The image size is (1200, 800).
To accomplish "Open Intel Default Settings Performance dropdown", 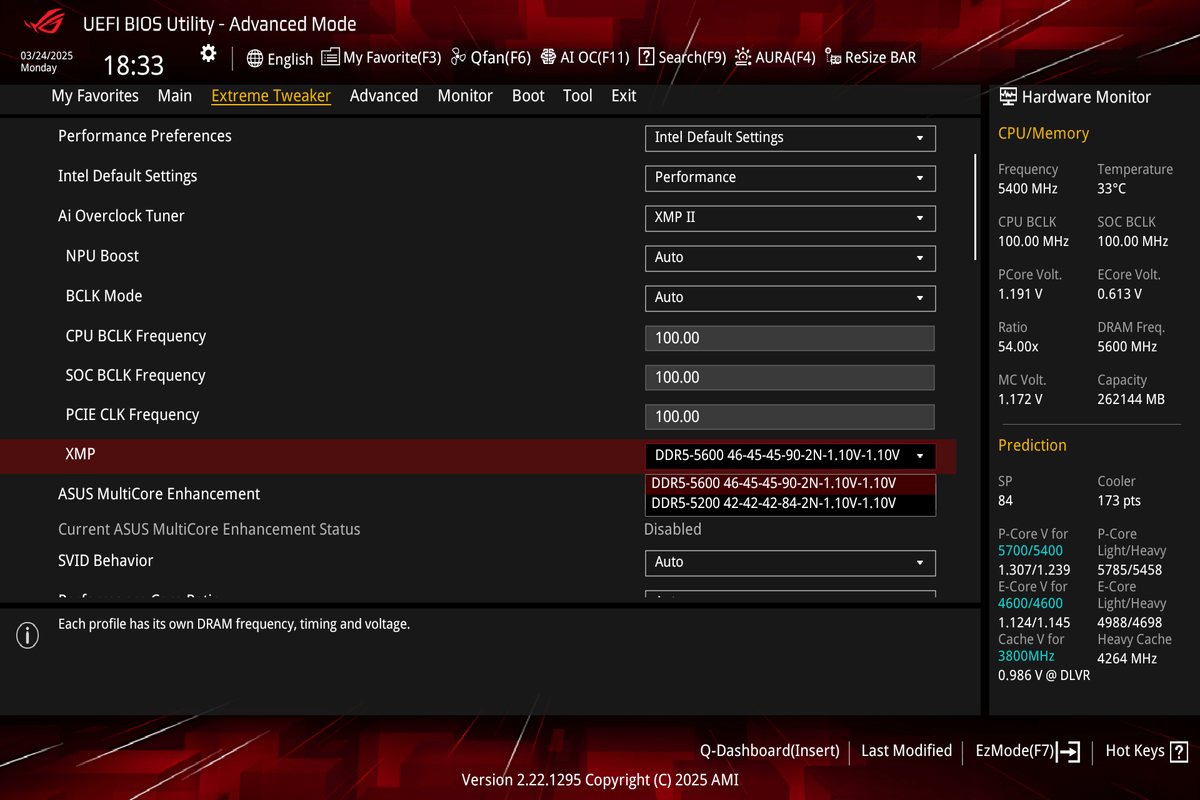I will pos(790,178).
